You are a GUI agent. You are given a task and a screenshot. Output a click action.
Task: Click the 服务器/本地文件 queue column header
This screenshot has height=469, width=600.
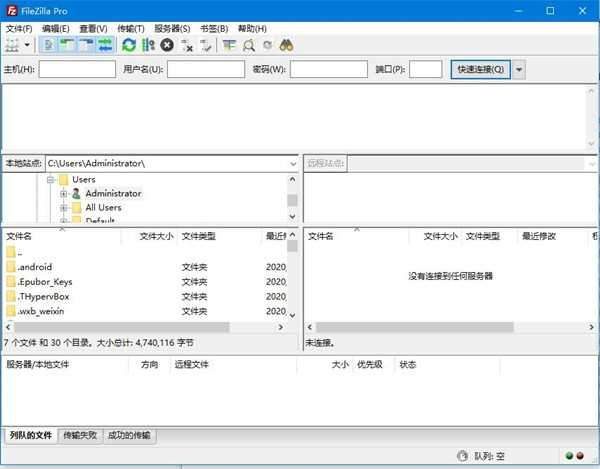[x=38, y=365]
